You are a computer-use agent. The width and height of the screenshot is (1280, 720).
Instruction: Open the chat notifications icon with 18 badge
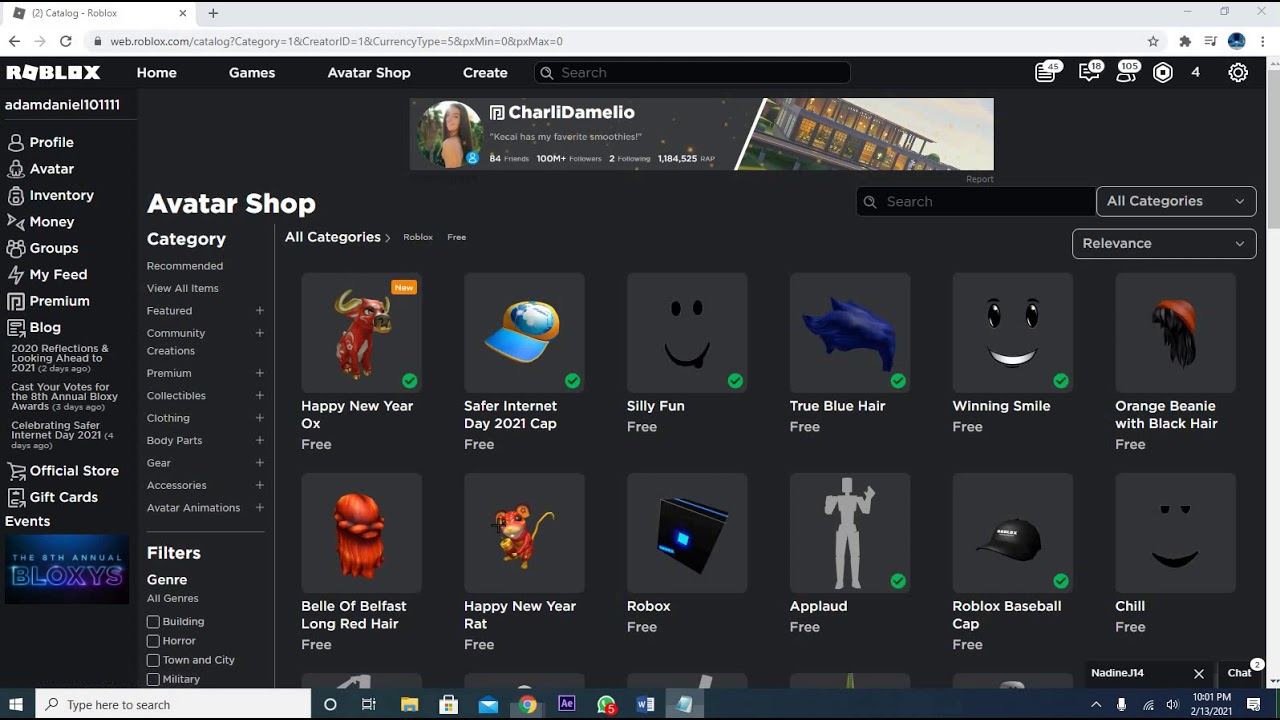pyautogui.click(x=1090, y=72)
